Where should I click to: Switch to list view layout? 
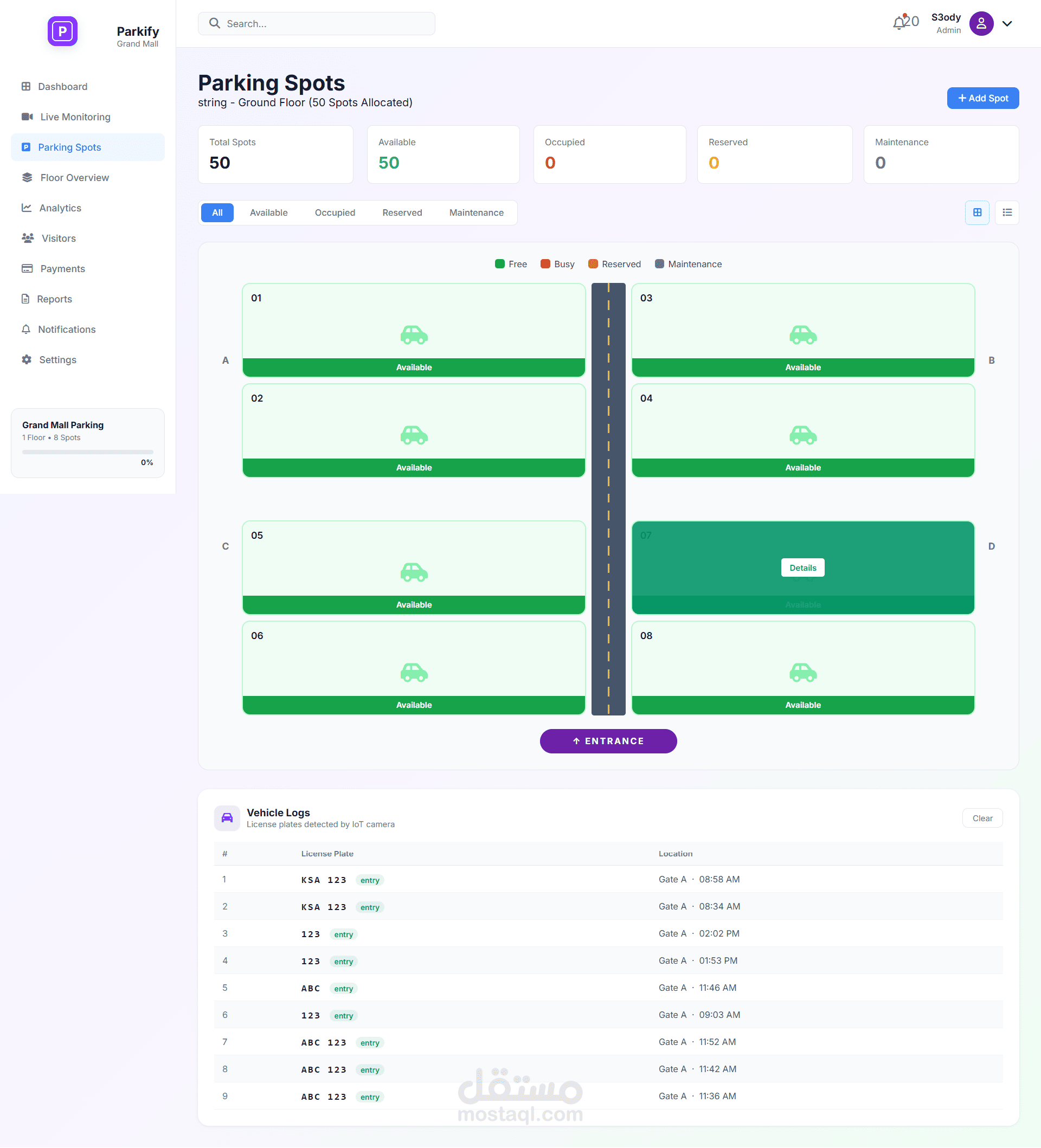pos(1007,212)
